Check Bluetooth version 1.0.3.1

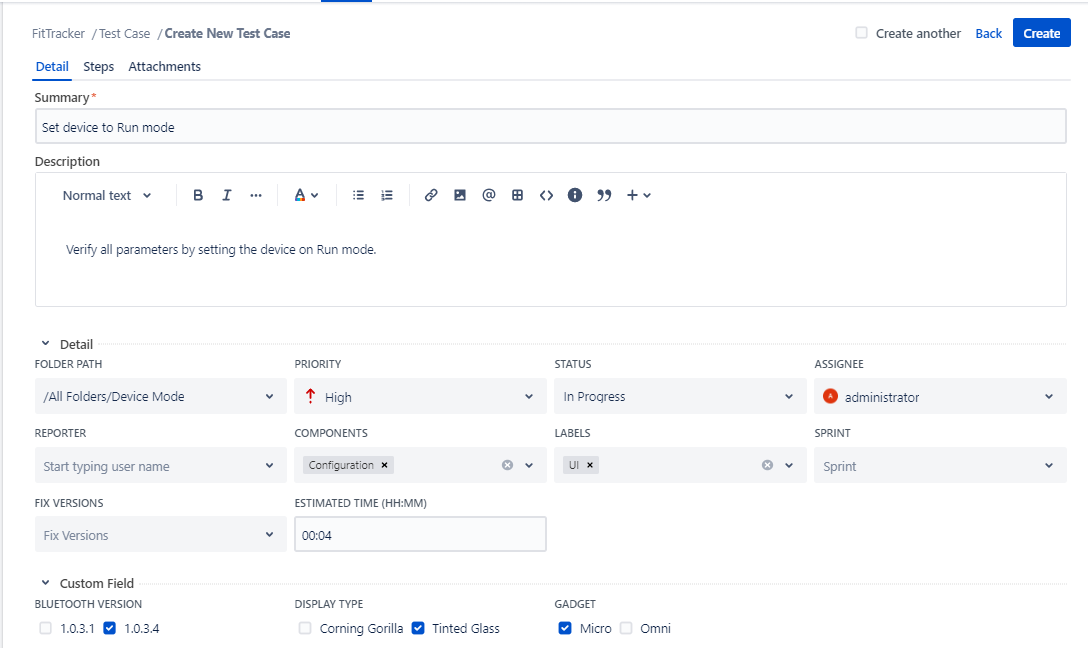pos(46,629)
